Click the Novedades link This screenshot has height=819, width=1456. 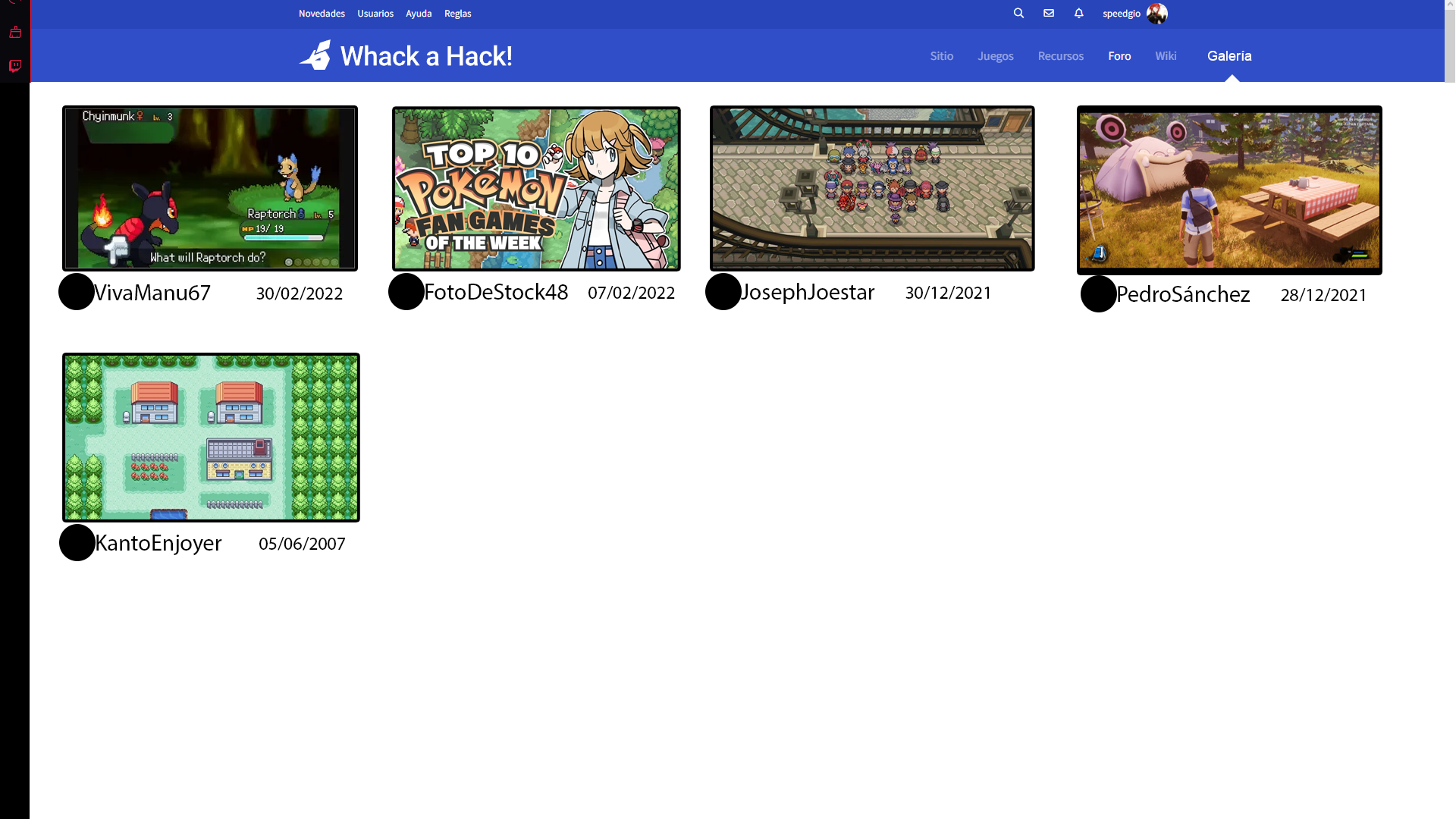pyautogui.click(x=322, y=14)
